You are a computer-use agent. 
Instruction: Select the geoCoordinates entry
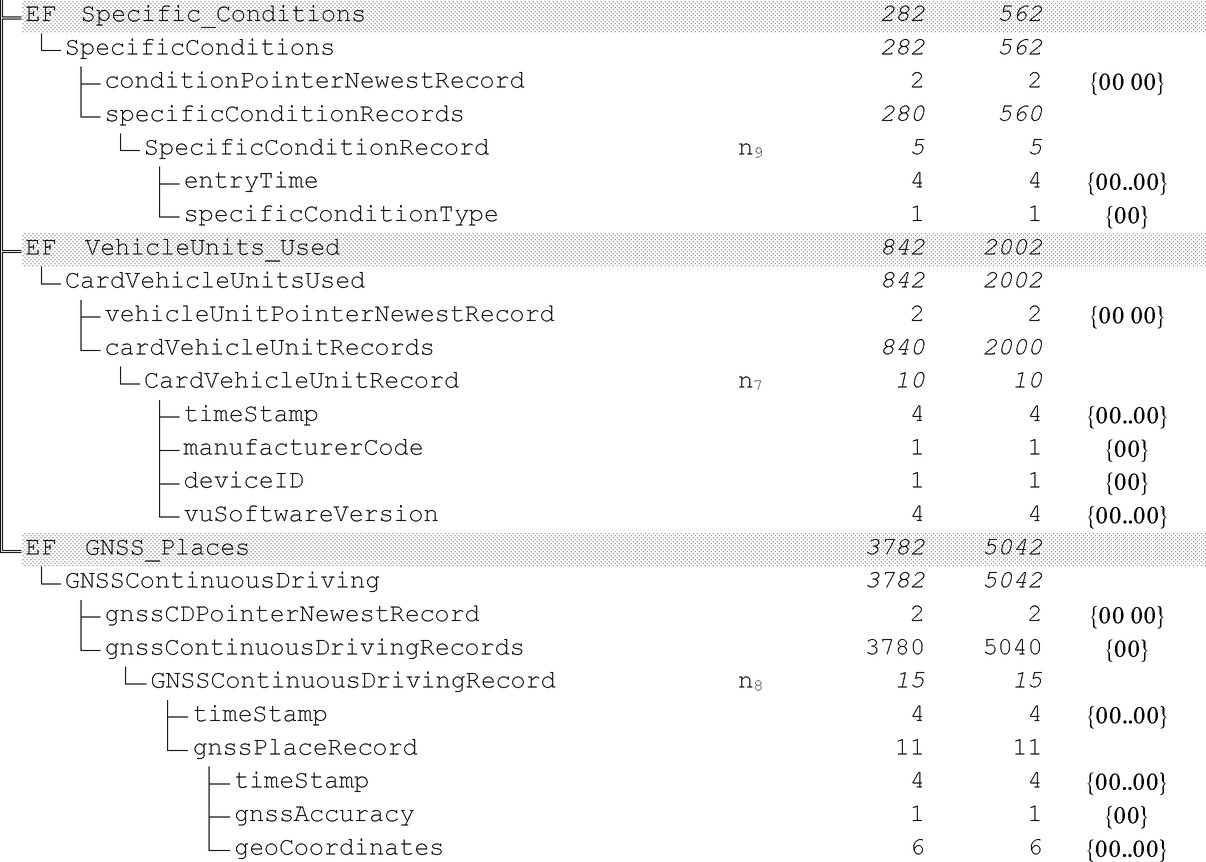pos(338,848)
